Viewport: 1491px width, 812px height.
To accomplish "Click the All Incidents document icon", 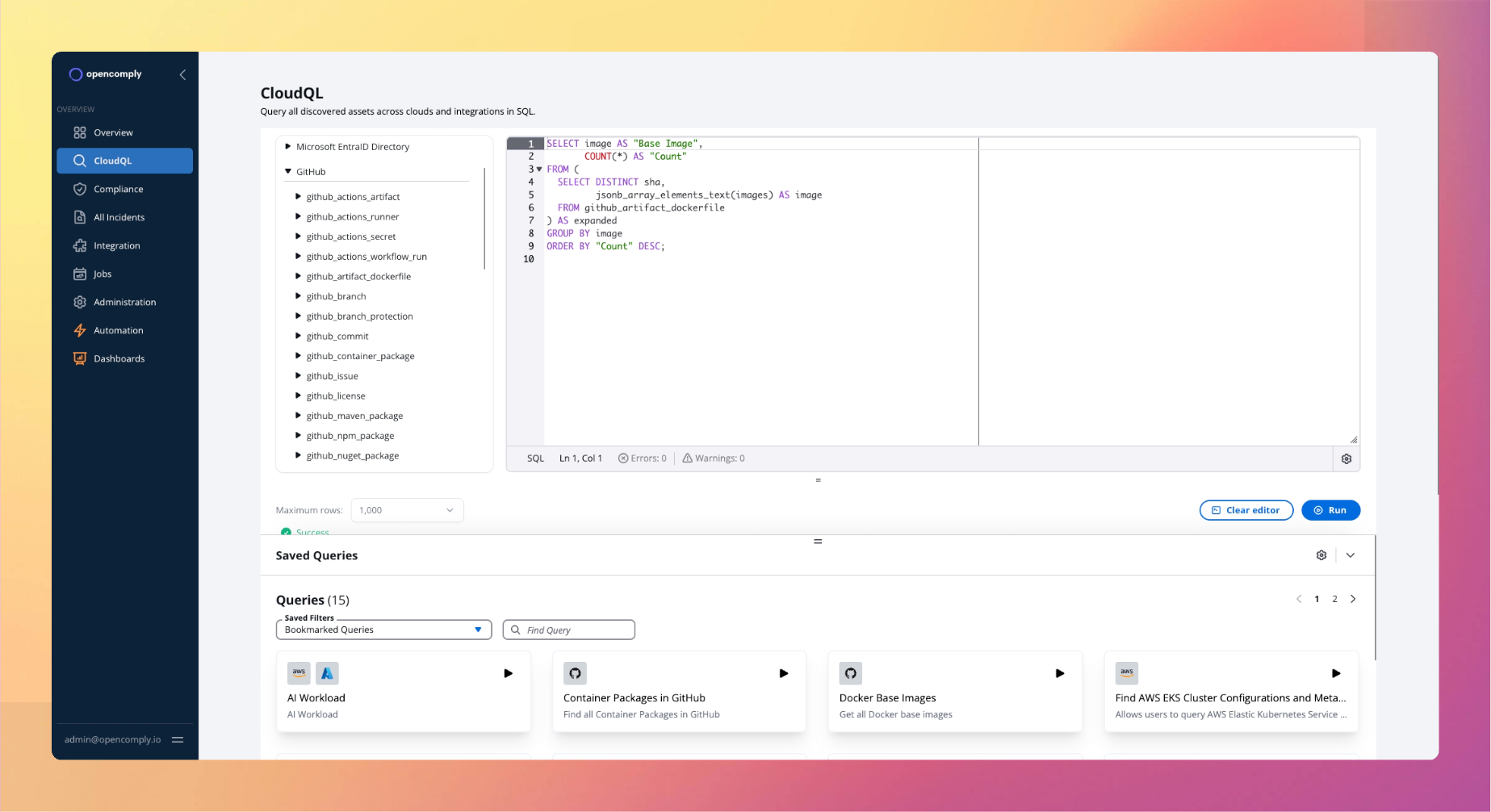I will pos(79,217).
